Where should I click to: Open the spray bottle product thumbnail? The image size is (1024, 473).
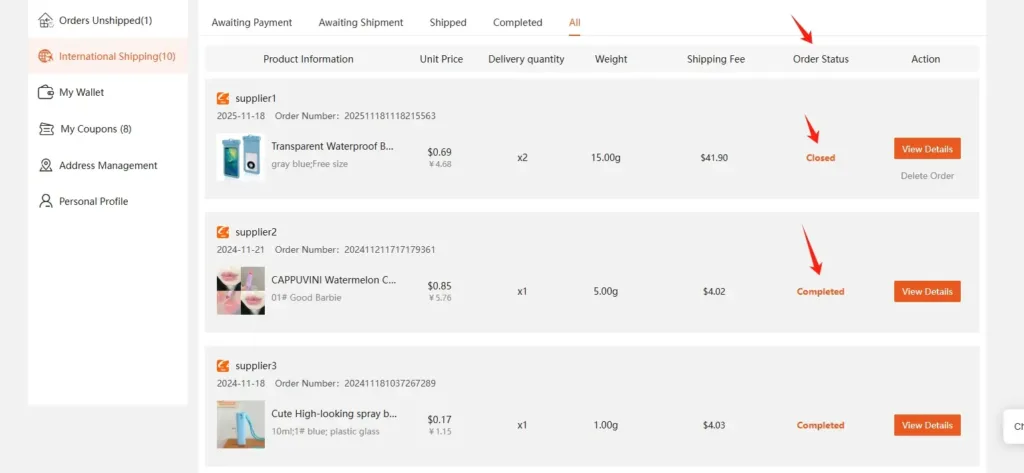coord(241,425)
